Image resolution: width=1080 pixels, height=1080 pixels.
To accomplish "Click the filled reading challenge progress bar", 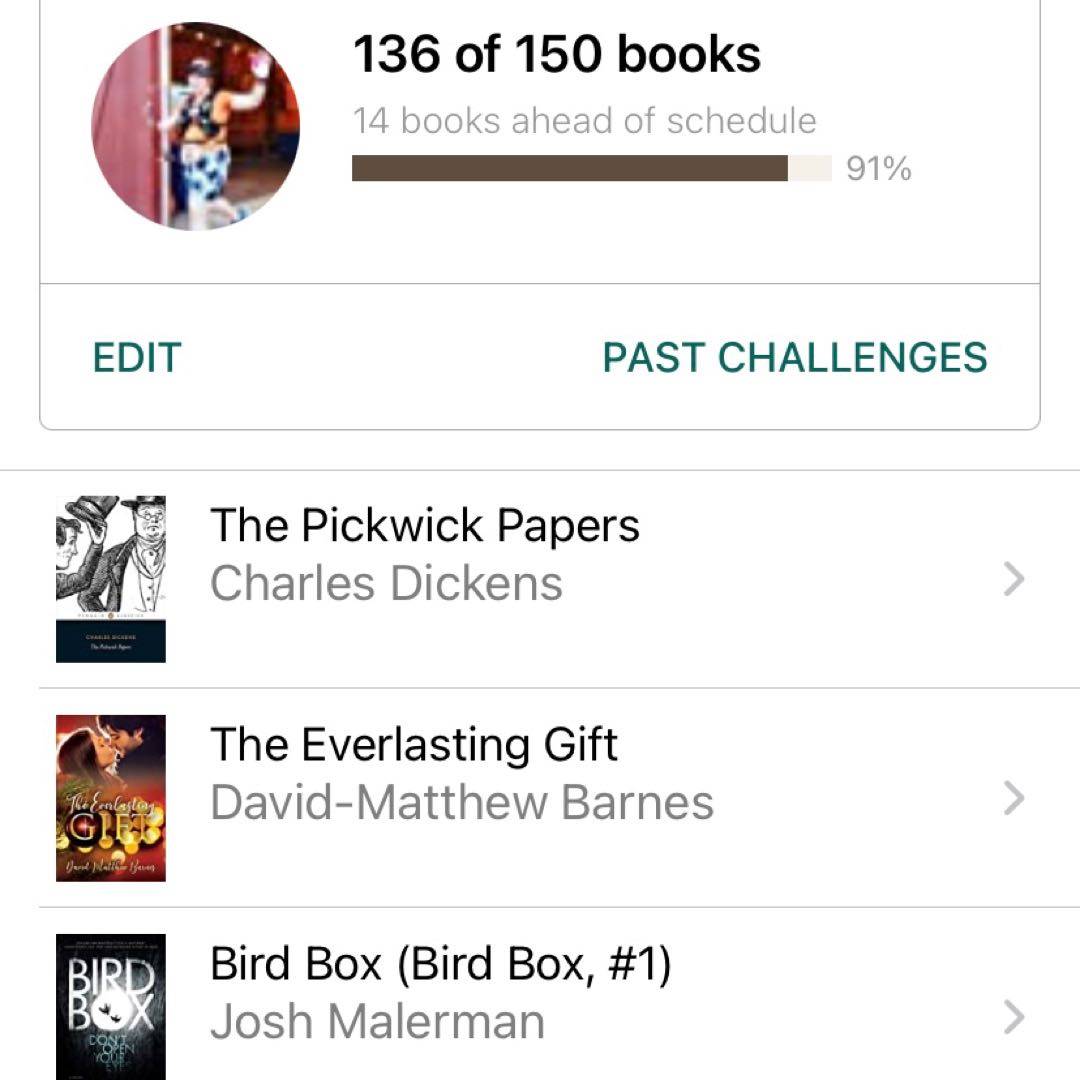I will point(570,168).
